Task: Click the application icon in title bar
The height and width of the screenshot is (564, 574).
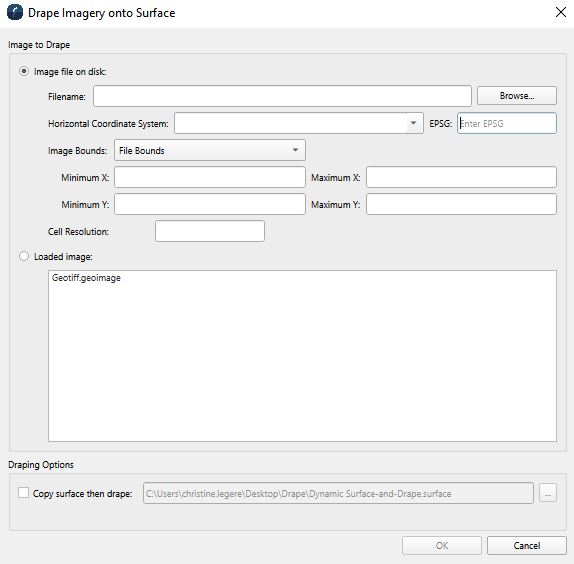Action: [15, 12]
